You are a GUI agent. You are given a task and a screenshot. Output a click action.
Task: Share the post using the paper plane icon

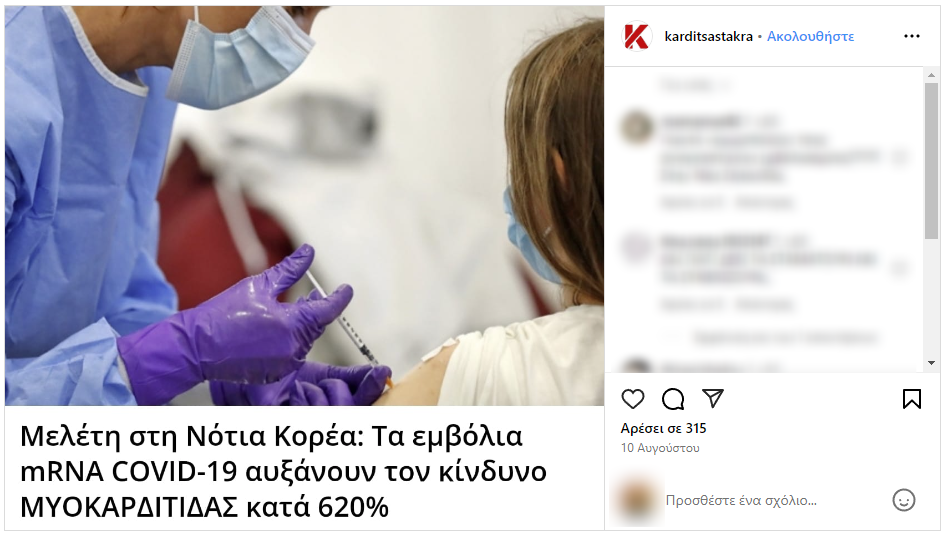click(x=713, y=398)
